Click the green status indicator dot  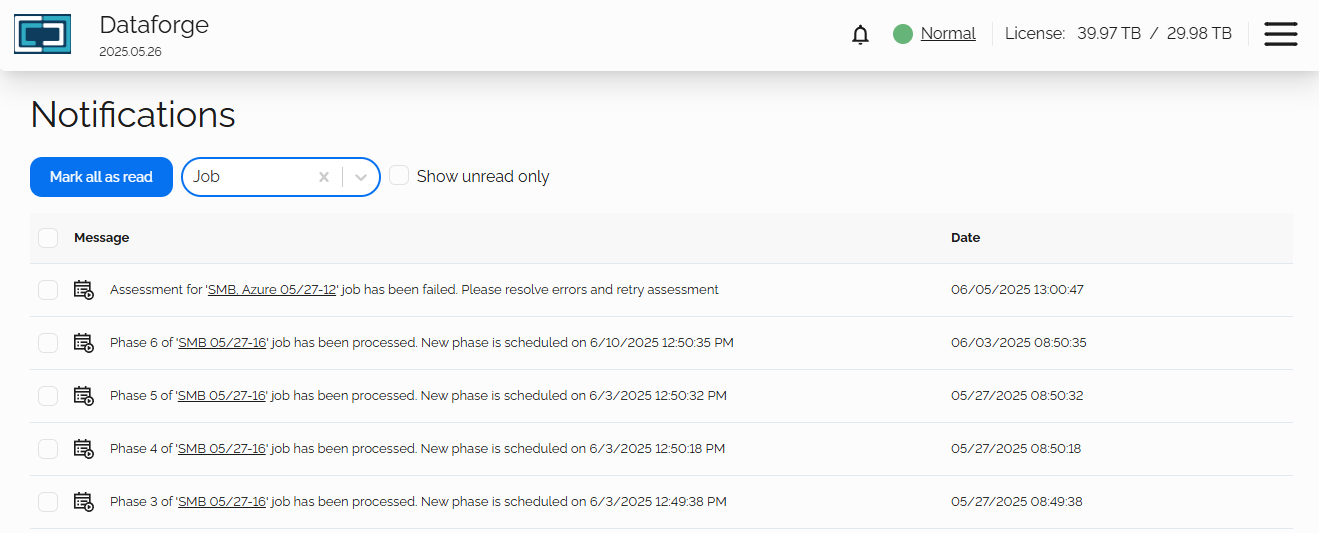(x=903, y=34)
